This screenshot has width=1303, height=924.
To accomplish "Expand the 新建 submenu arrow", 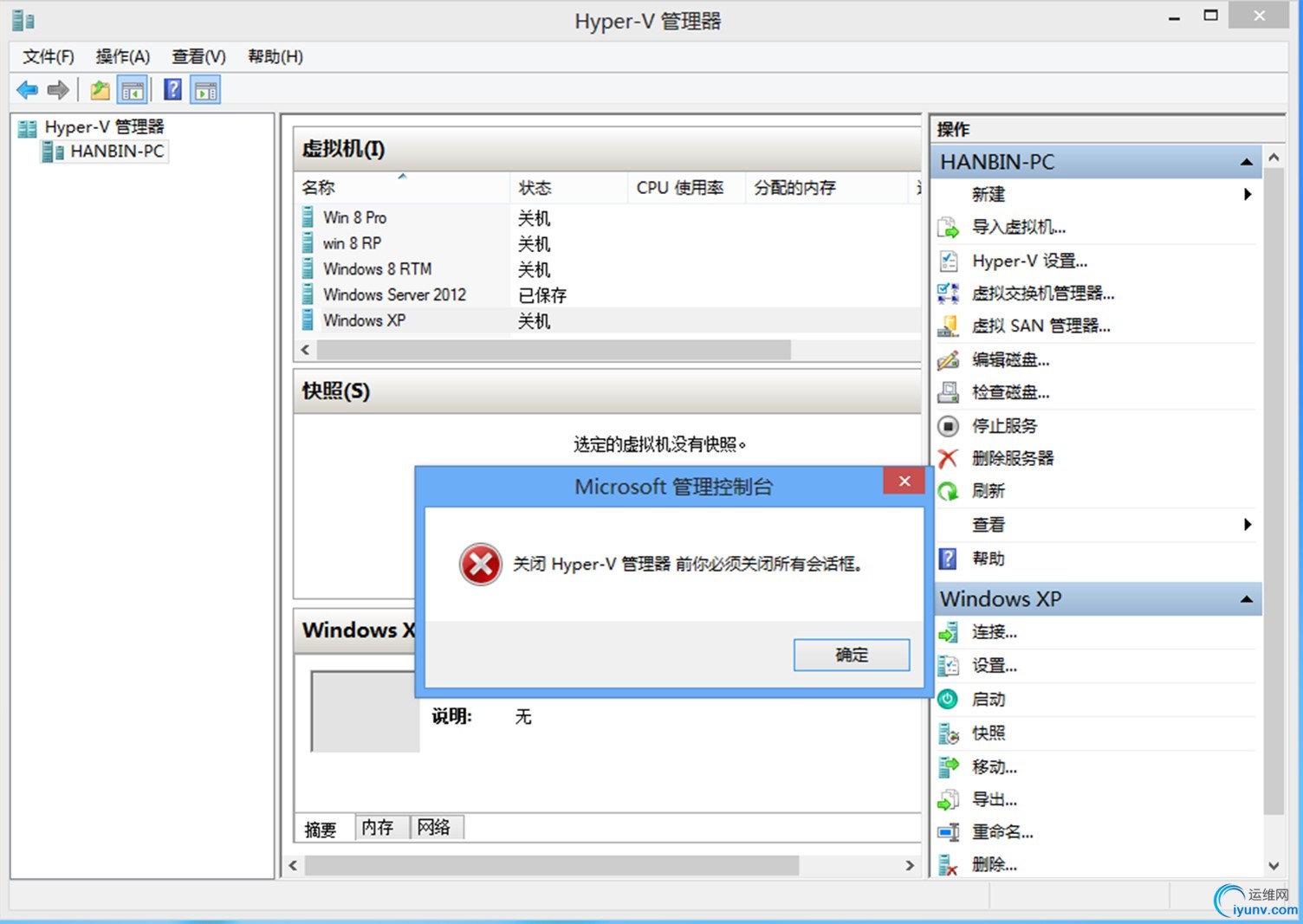I will pos(1248,194).
